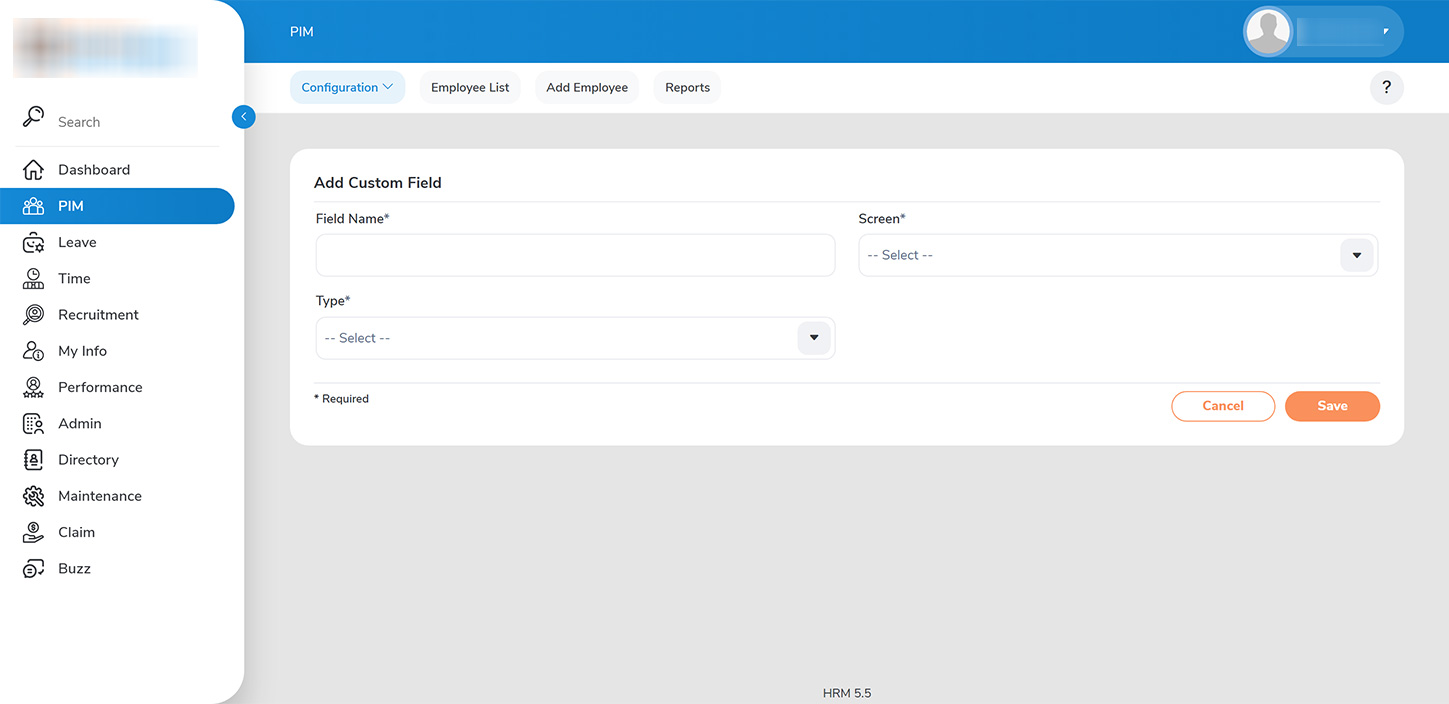
Task: Click the Leave icon in sidebar
Action: click(x=33, y=243)
